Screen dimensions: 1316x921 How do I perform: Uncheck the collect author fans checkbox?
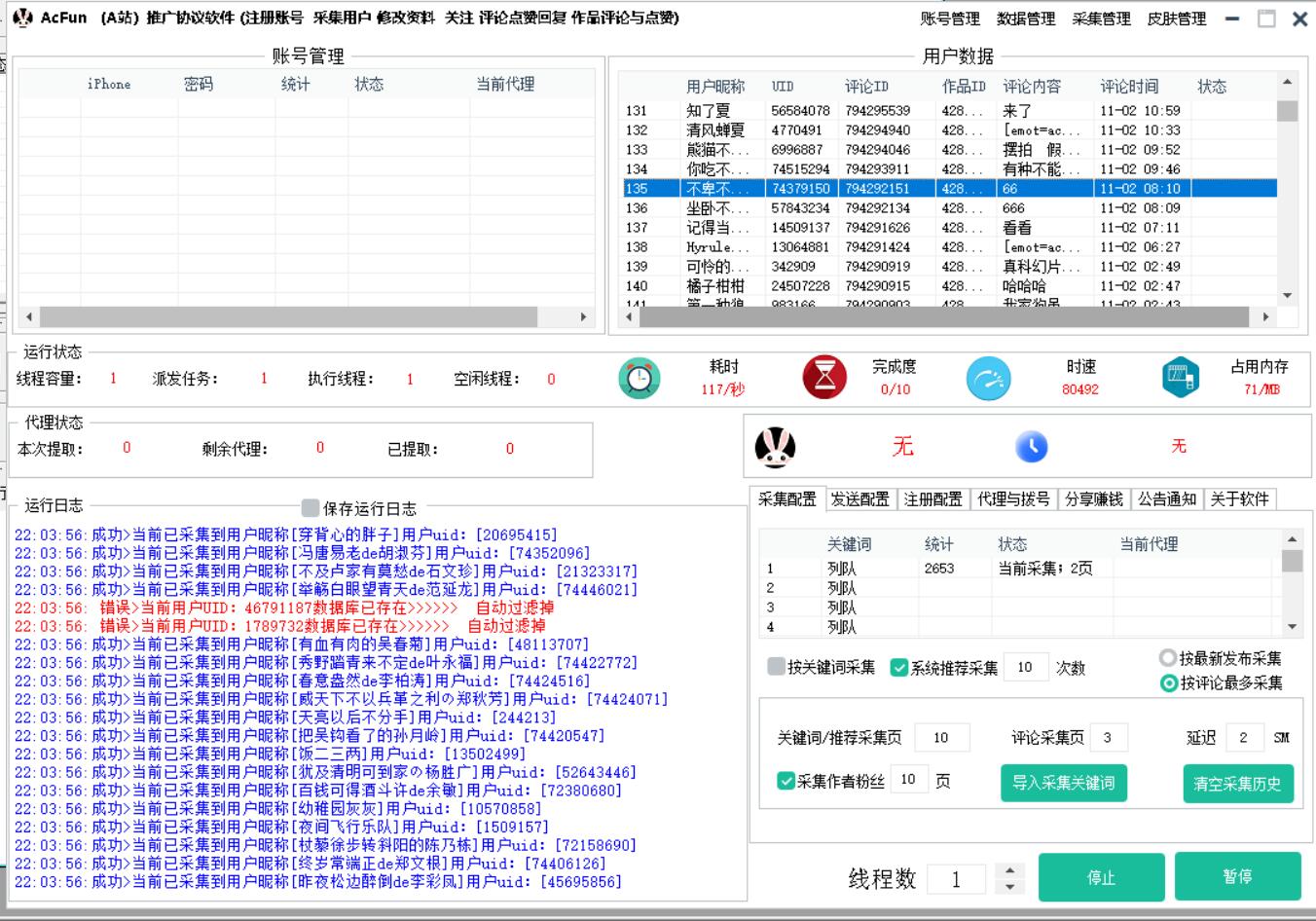786,781
